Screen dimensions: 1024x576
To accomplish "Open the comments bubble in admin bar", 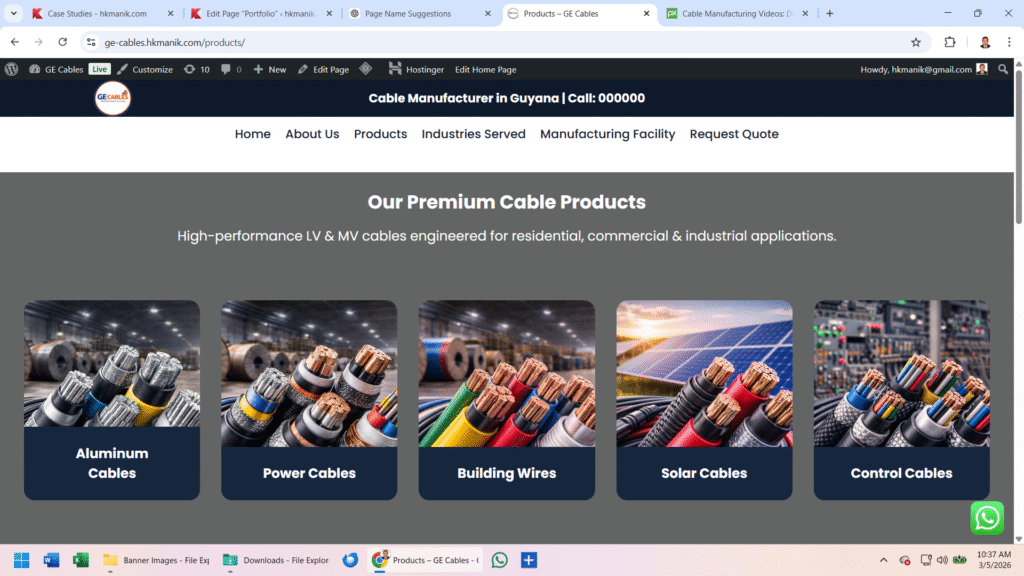I will [x=231, y=69].
